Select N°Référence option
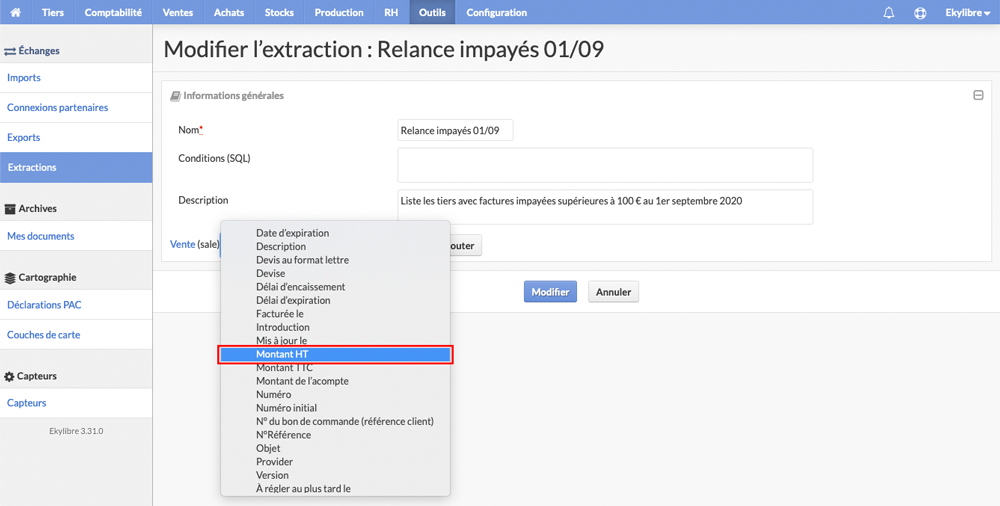Image resolution: width=1000 pixels, height=506 pixels. tap(335, 435)
